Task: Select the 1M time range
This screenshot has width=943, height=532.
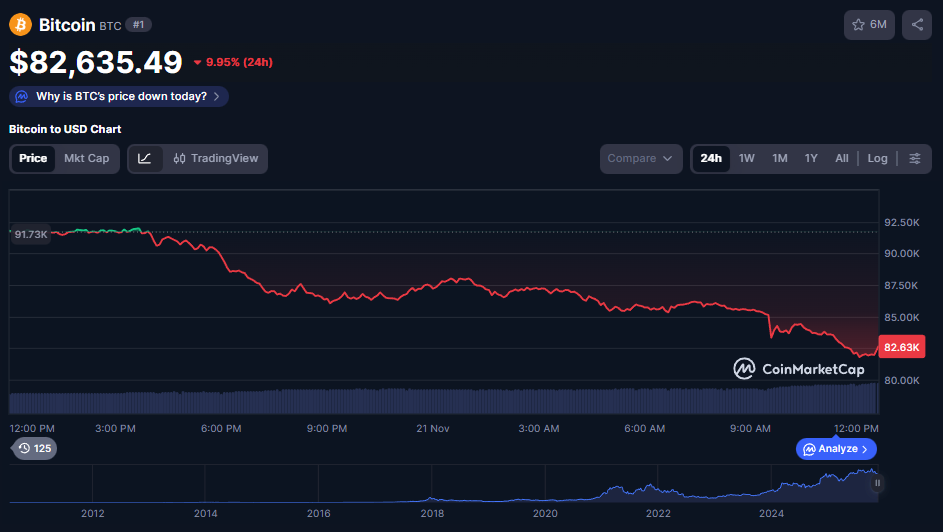Action: 780,159
